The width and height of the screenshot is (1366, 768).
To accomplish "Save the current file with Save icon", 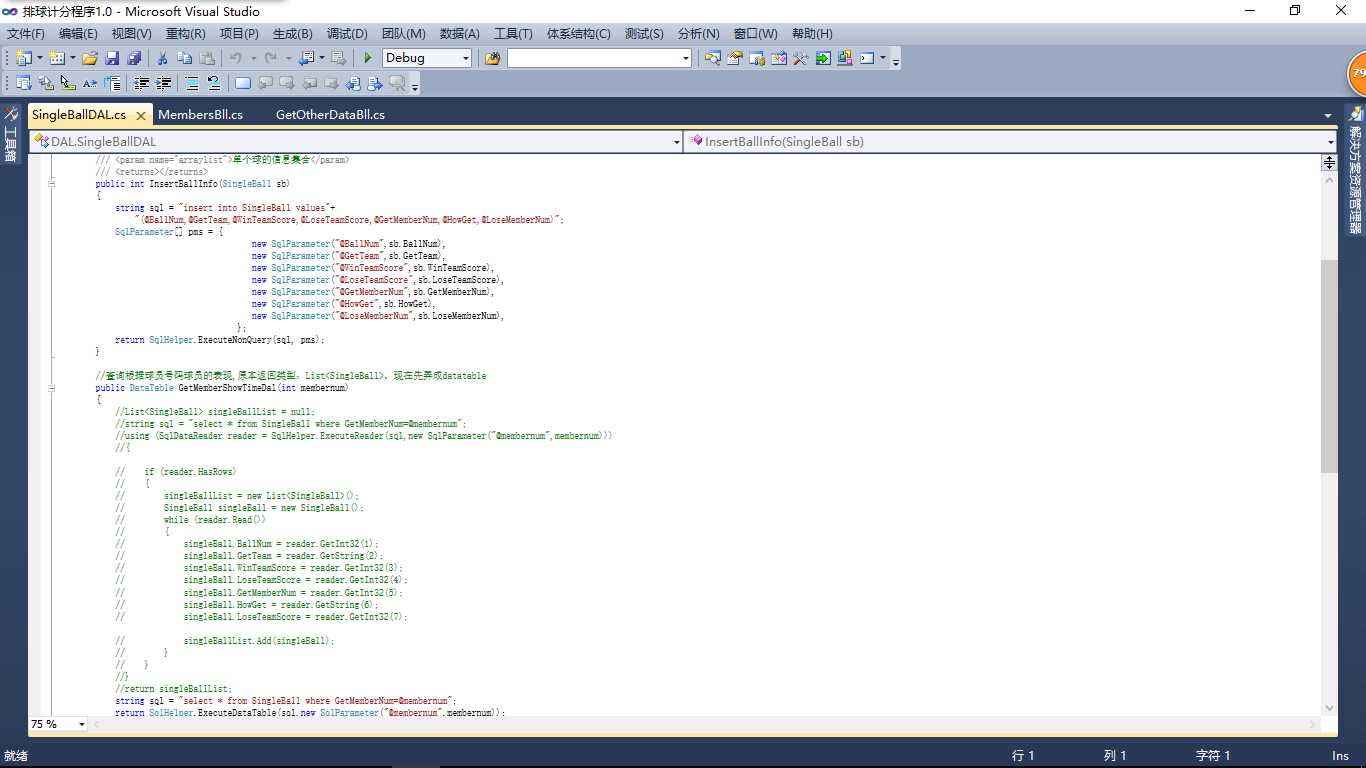I will tap(112, 58).
